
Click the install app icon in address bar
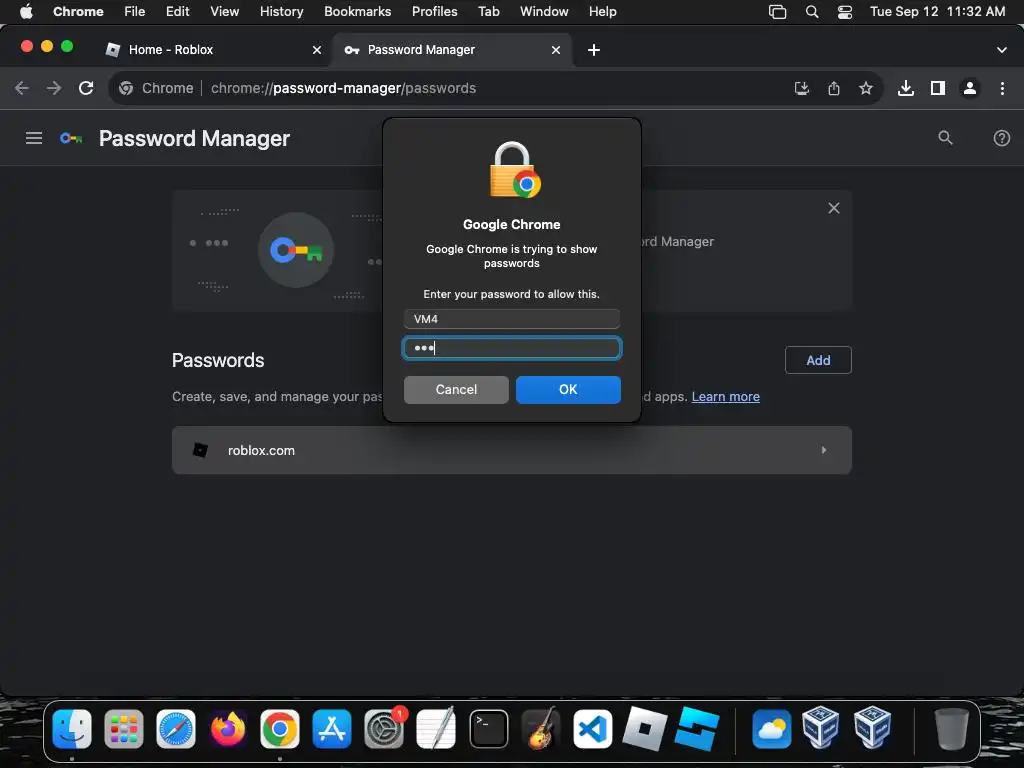click(801, 88)
